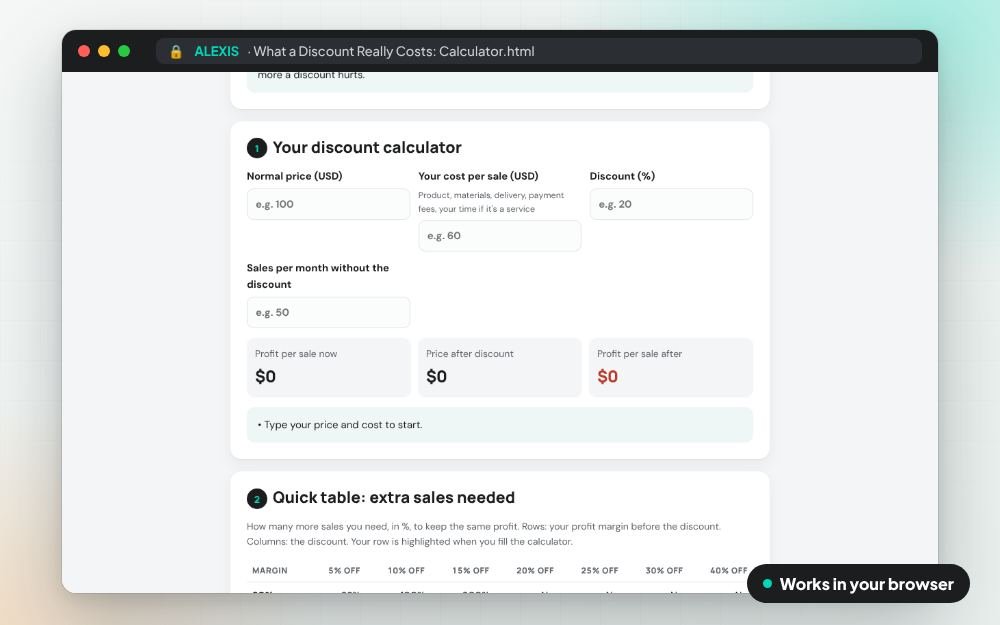Screen dimensions: 1000x625
Task: Click the Profit per sale after card
Action: click(x=671, y=367)
